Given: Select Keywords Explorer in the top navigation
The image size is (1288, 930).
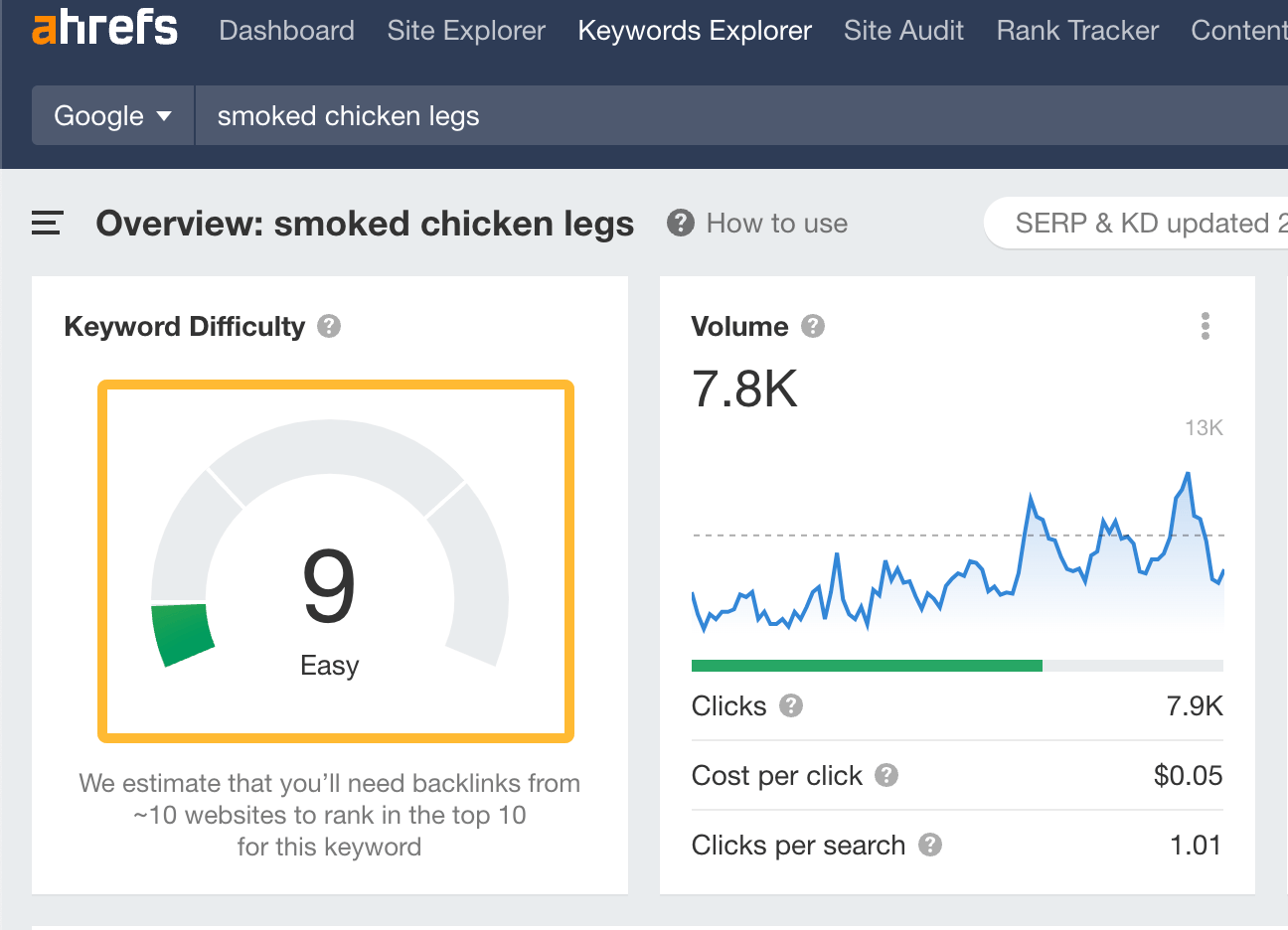Looking at the screenshot, I should click(x=694, y=30).
